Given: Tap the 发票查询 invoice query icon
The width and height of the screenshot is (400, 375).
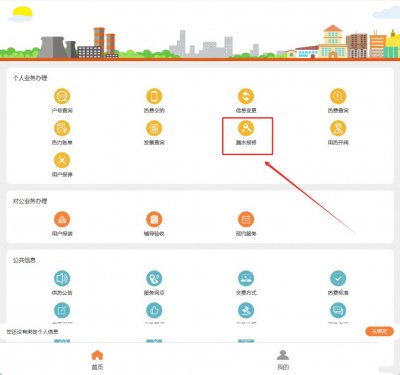Looking at the screenshot, I should (154, 128).
